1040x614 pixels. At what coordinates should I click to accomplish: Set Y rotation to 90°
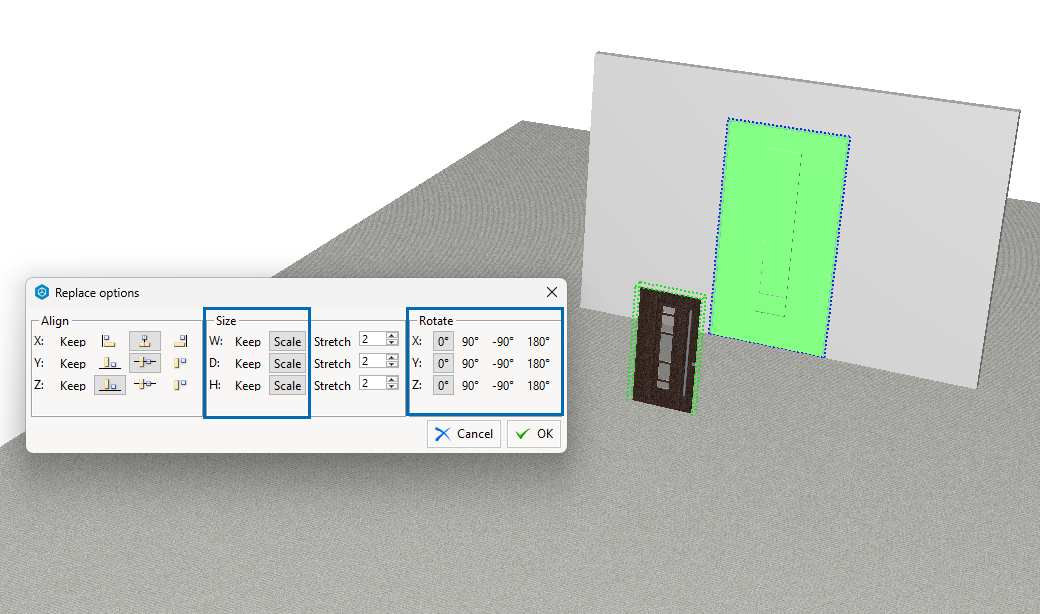[470, 363]
